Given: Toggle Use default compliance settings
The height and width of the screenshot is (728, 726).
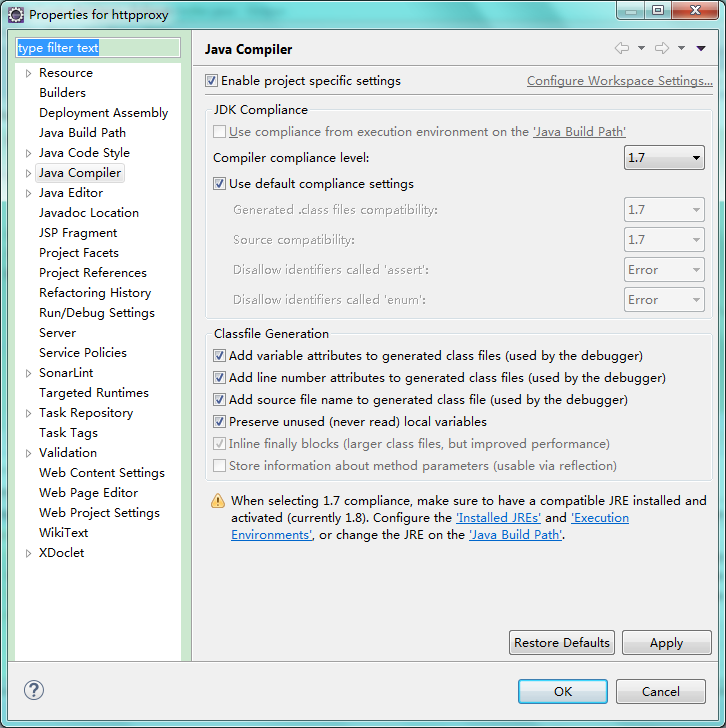Looking at the screenshot, I should (x=219, y=183).
